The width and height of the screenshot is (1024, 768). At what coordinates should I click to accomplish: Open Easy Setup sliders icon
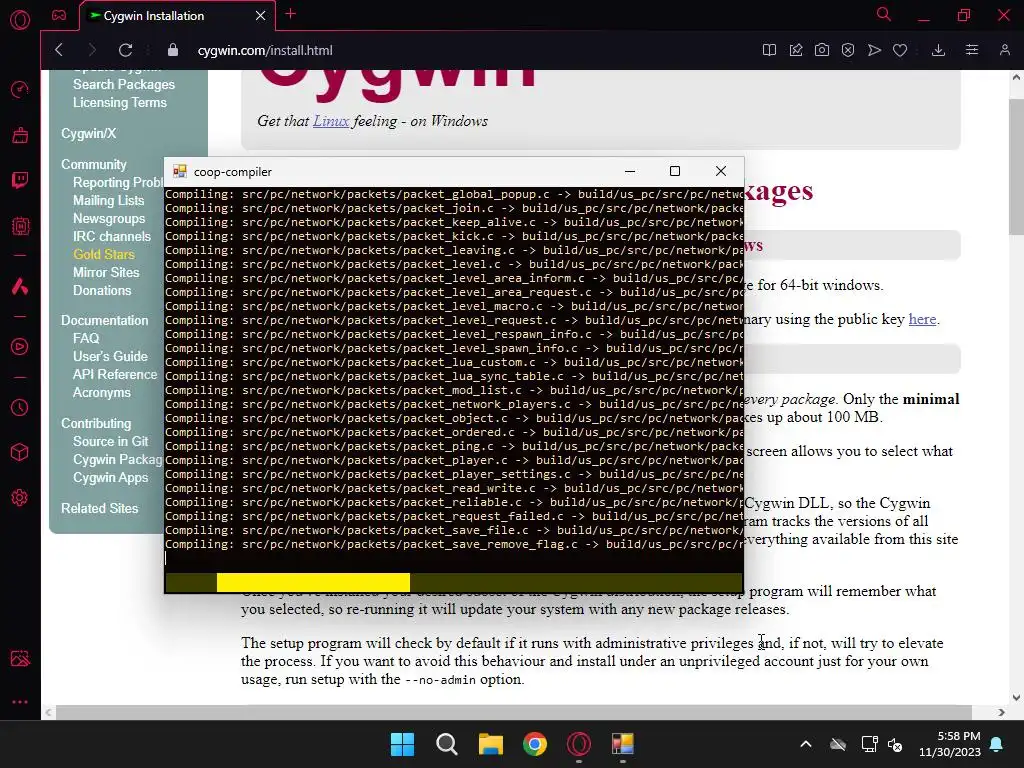(x=972, y=50)
